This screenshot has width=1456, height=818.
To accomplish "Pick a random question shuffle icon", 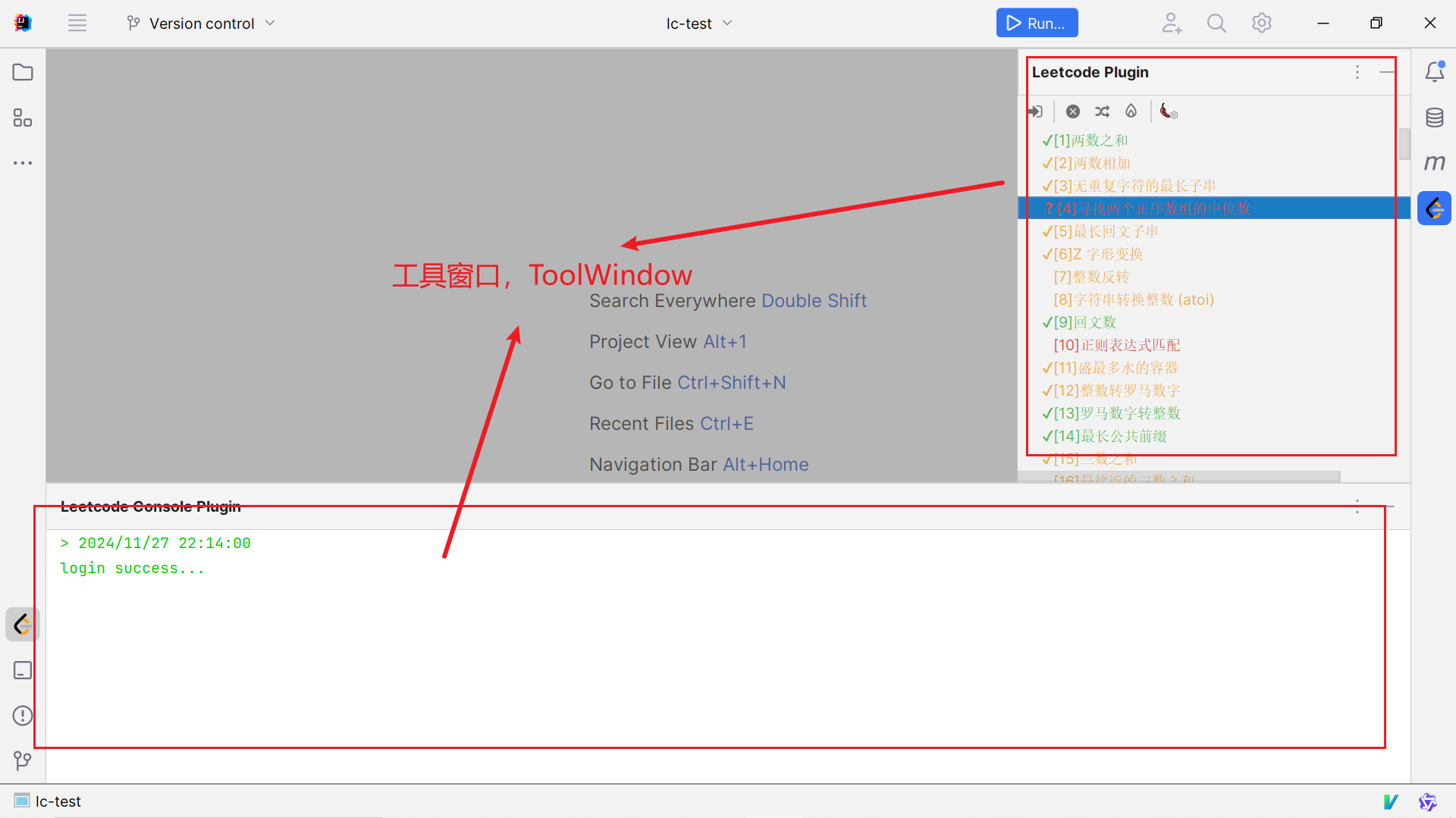I will (1103, 111).
